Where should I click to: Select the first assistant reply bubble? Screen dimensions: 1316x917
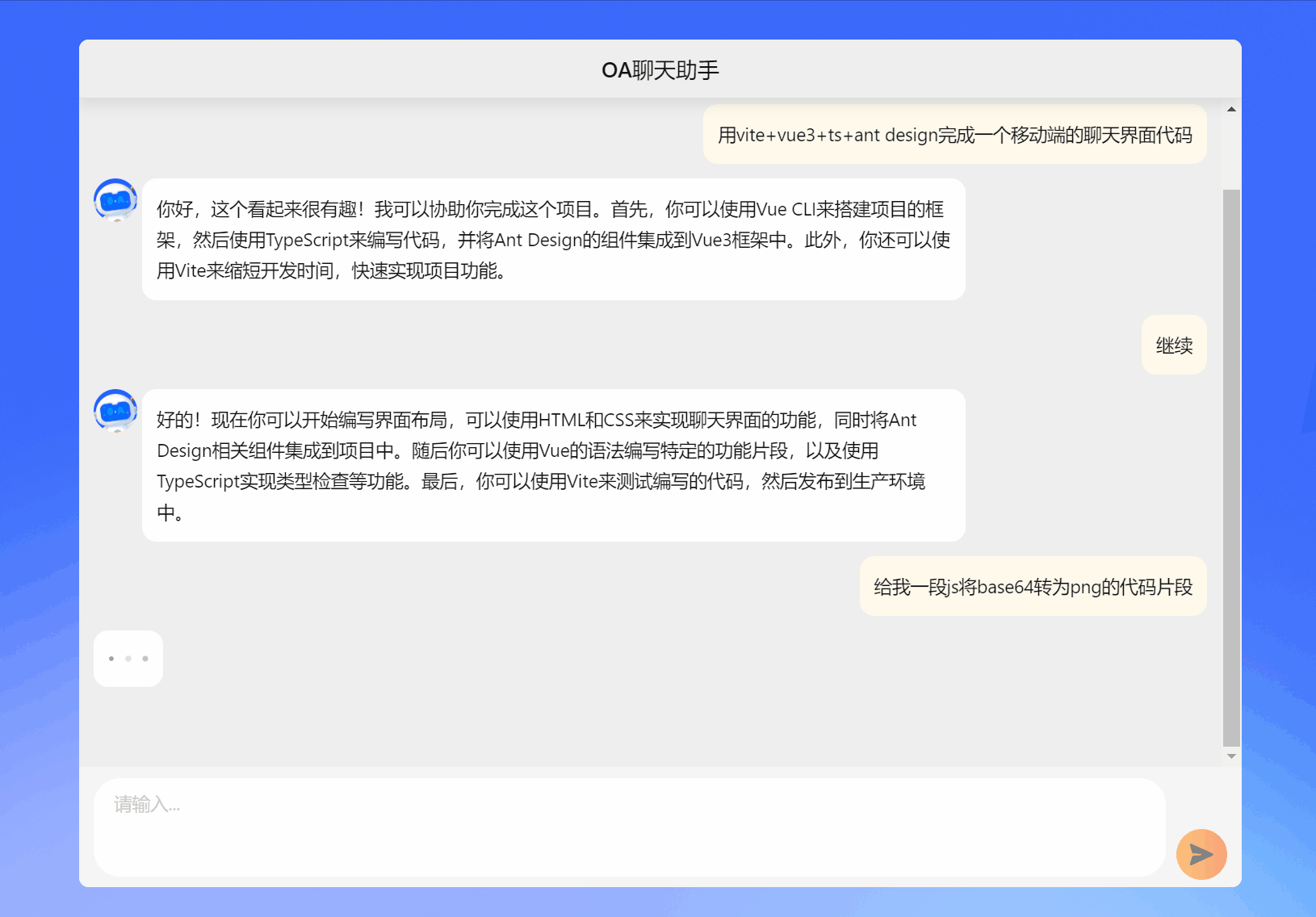[x=552, y=240]
